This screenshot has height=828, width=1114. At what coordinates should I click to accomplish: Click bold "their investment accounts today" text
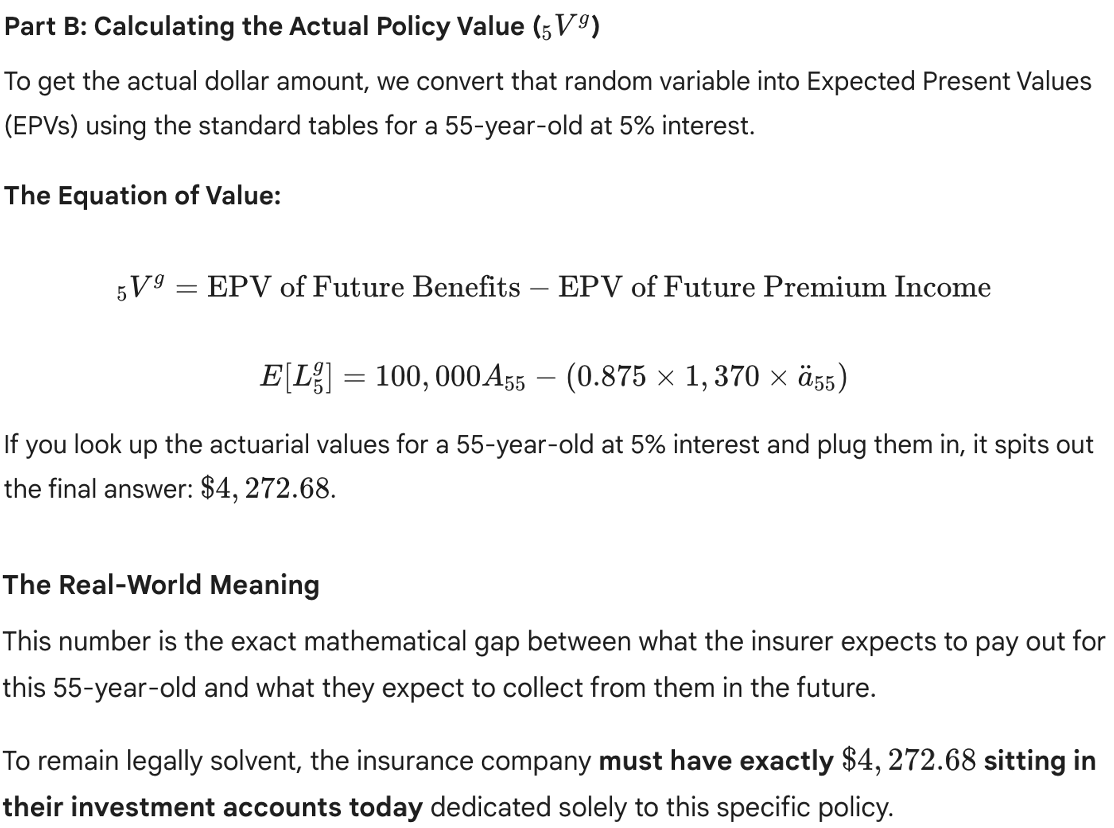(213, 807)
